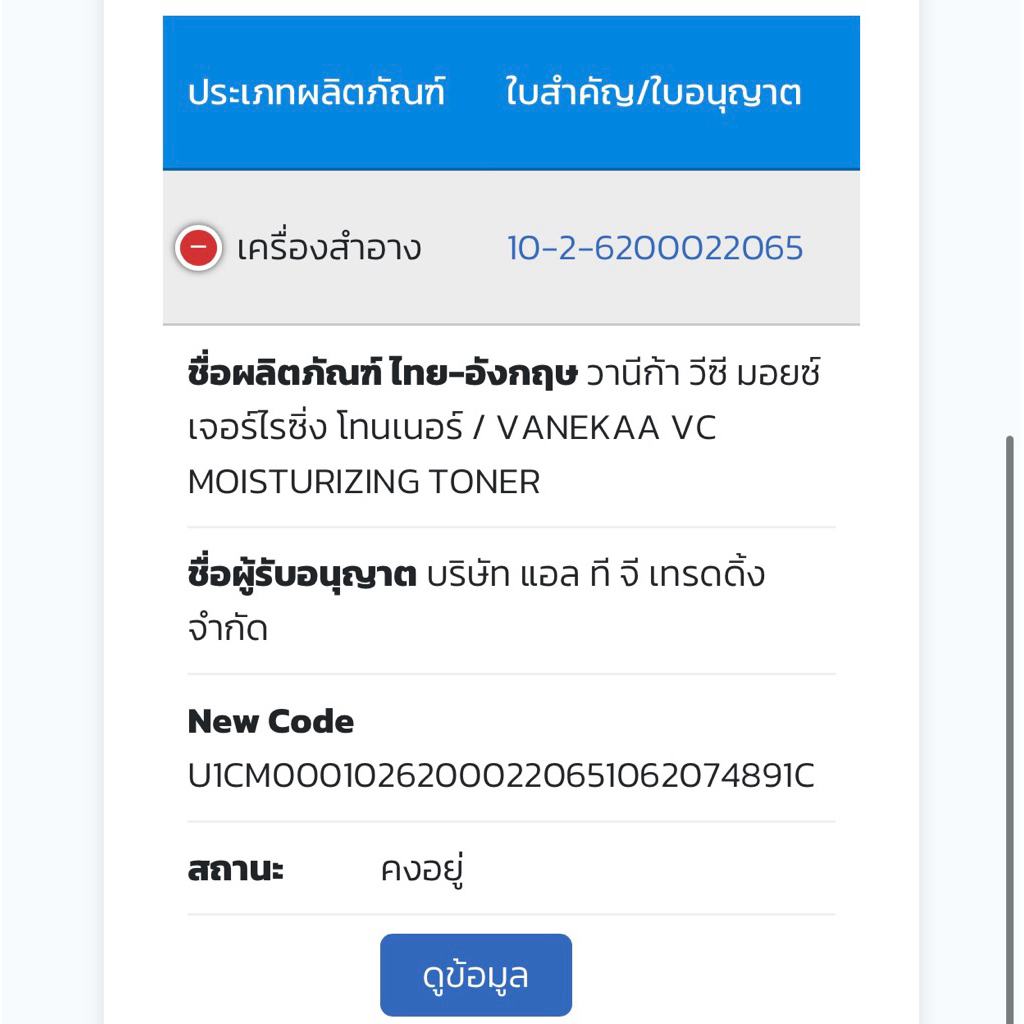Click the เครื่องสำอาง product type cell
This screenshot has width=1024, height=1024.
[329, 248]
